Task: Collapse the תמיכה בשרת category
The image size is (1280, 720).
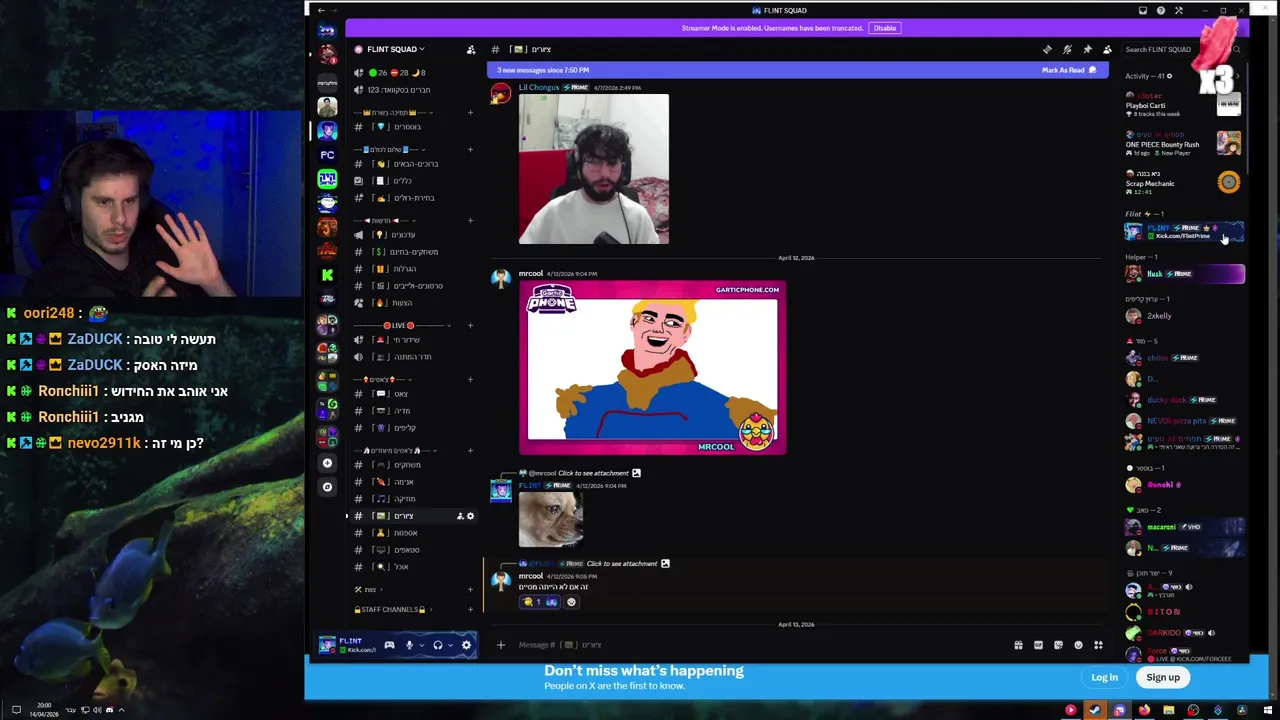Action: [x=393, y=112]
